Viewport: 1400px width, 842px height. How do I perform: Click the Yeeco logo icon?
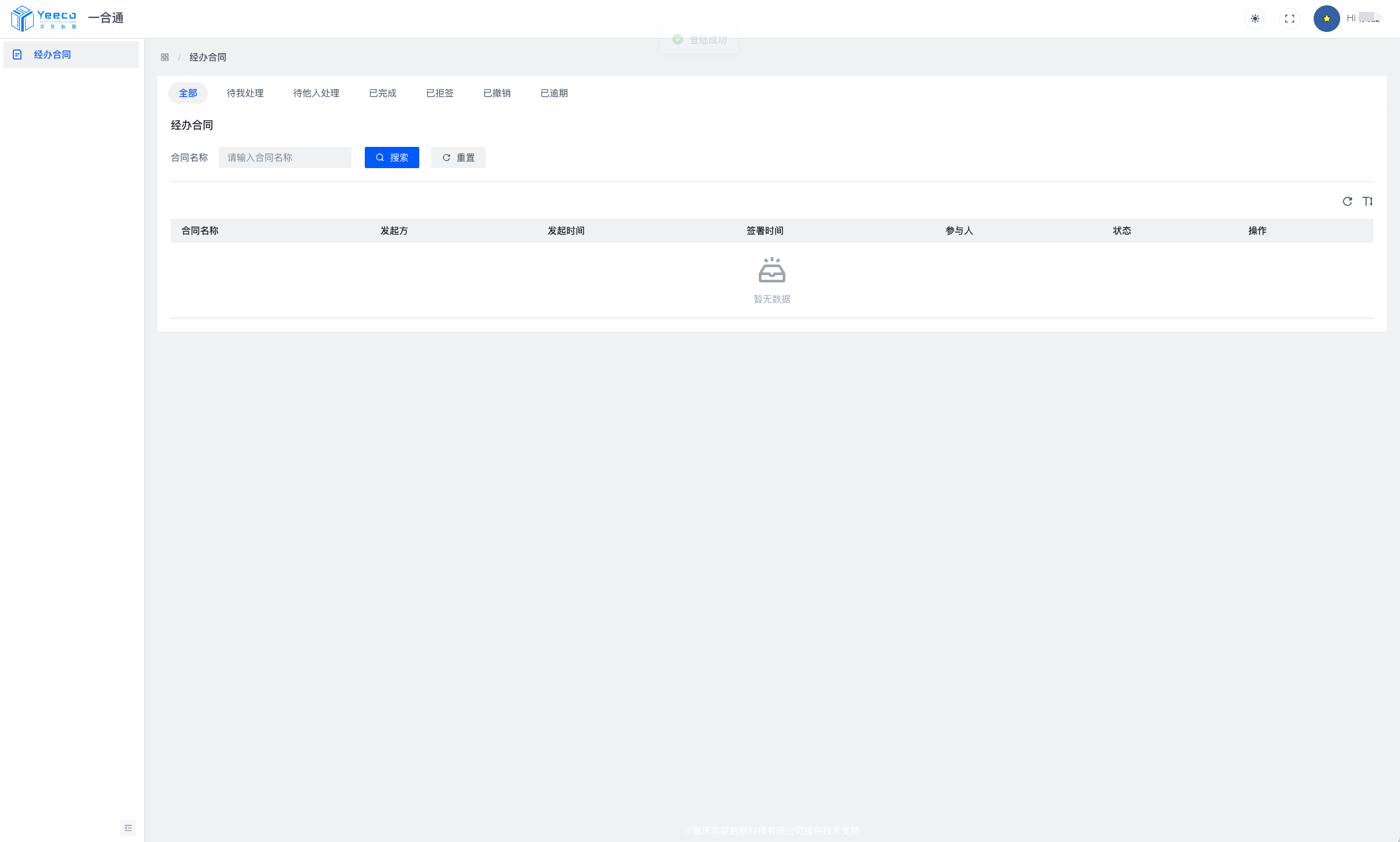pyautogui.click(x=23, y=19)
